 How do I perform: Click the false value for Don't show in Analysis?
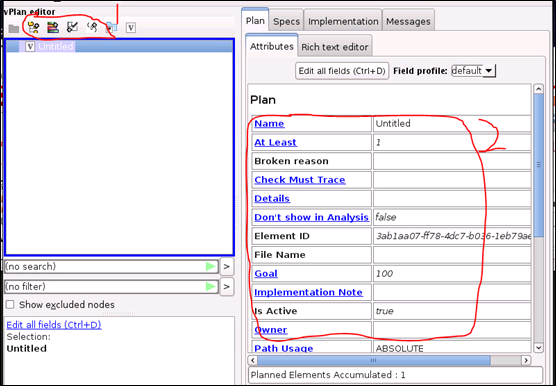(386, 217)
